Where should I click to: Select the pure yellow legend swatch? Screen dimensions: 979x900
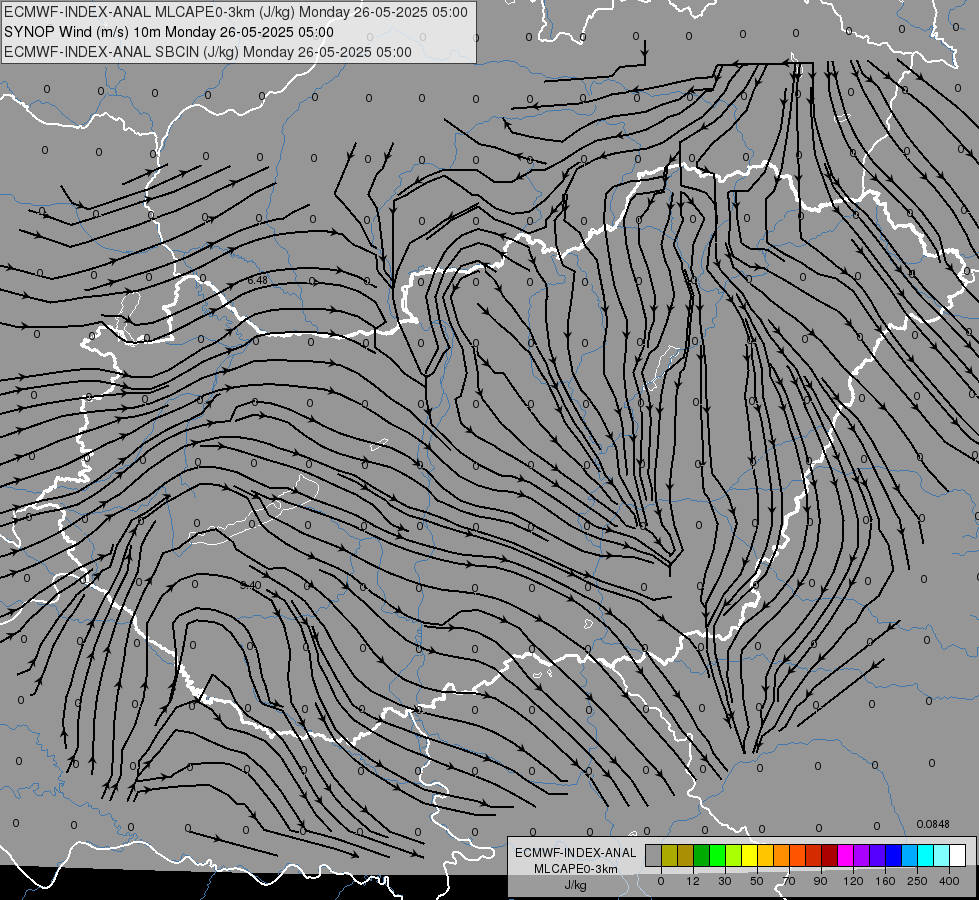coord(750,855)
